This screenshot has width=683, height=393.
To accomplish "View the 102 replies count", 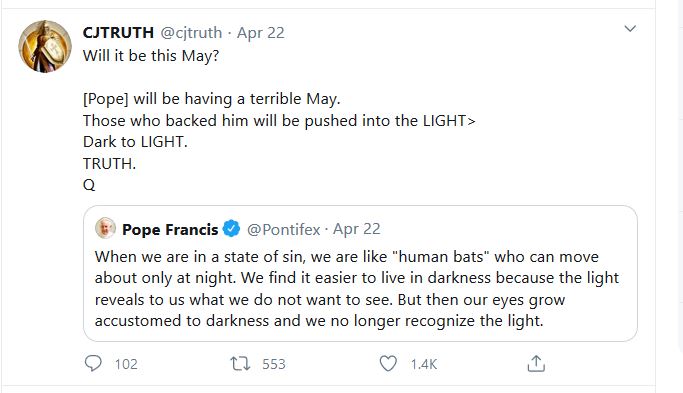I will 126,364.
